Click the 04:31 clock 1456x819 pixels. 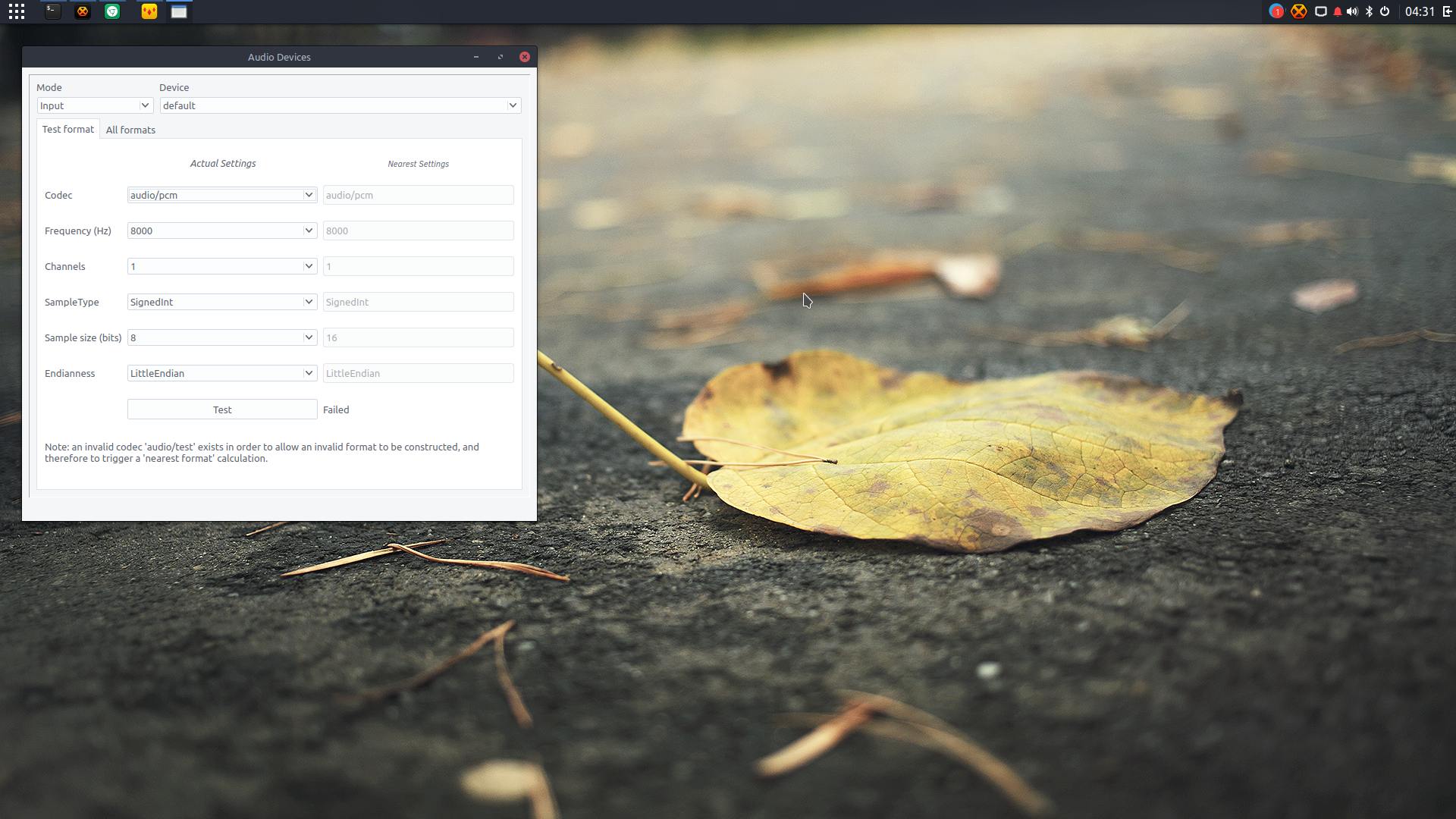click(1420, 11)
